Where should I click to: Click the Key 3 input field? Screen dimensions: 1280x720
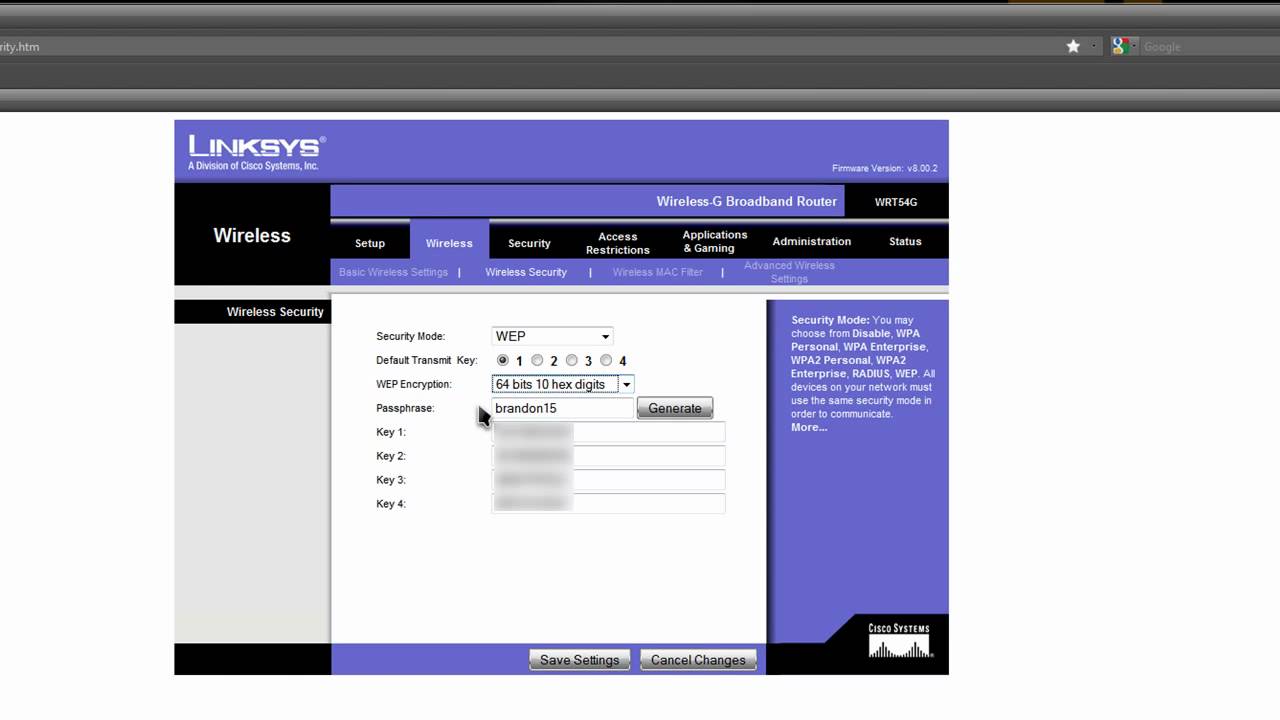pos(608,480)
